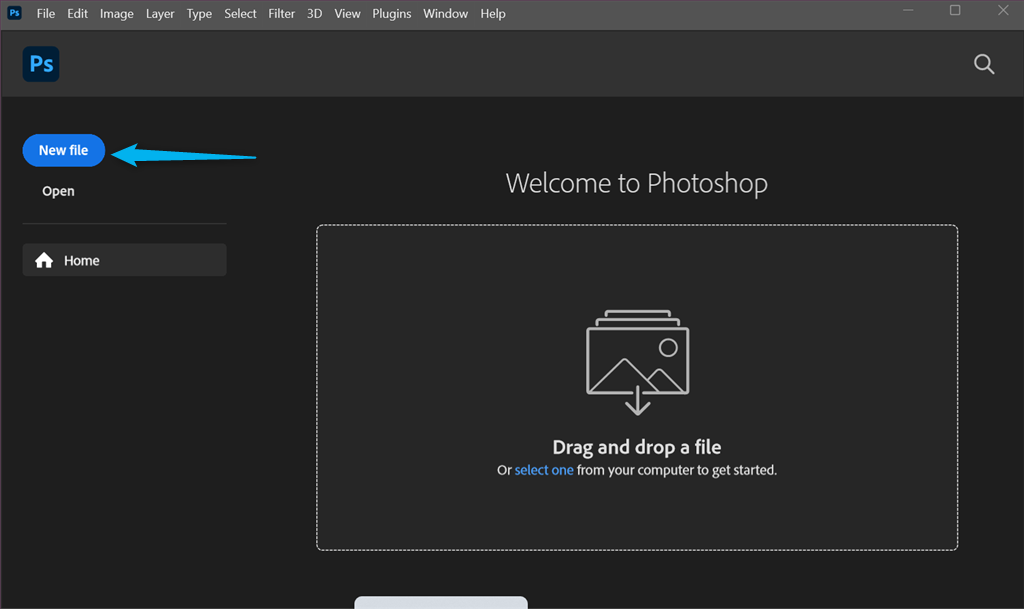
Task: Click Open in the sidebar
Action: [58, 191]
